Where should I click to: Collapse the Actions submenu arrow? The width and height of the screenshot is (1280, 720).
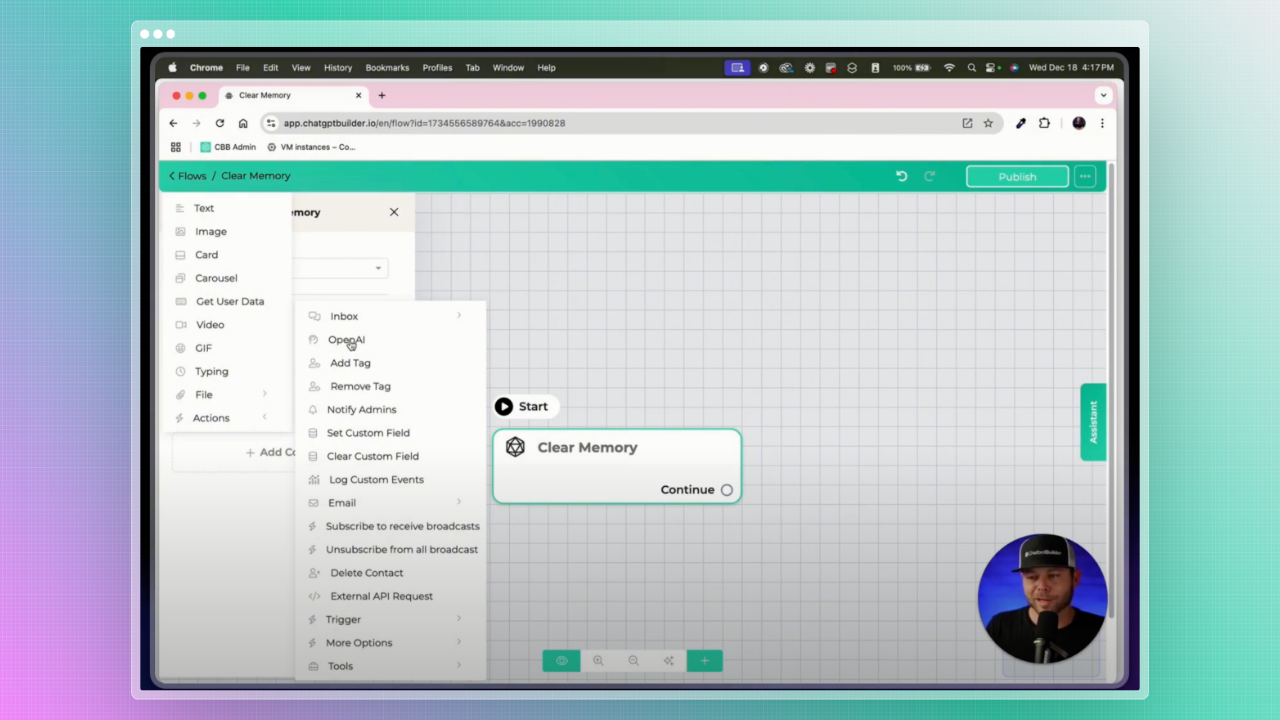pos(265,417)
